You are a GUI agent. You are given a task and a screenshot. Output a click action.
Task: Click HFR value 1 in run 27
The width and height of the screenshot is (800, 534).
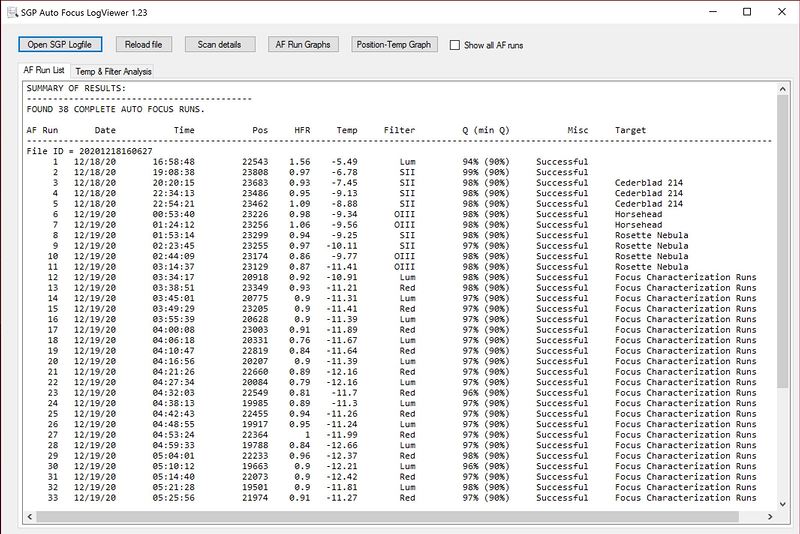(307, 435)
